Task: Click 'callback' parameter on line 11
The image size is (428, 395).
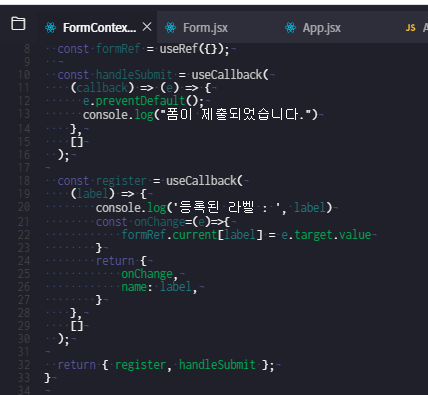Action: point(102,88)
